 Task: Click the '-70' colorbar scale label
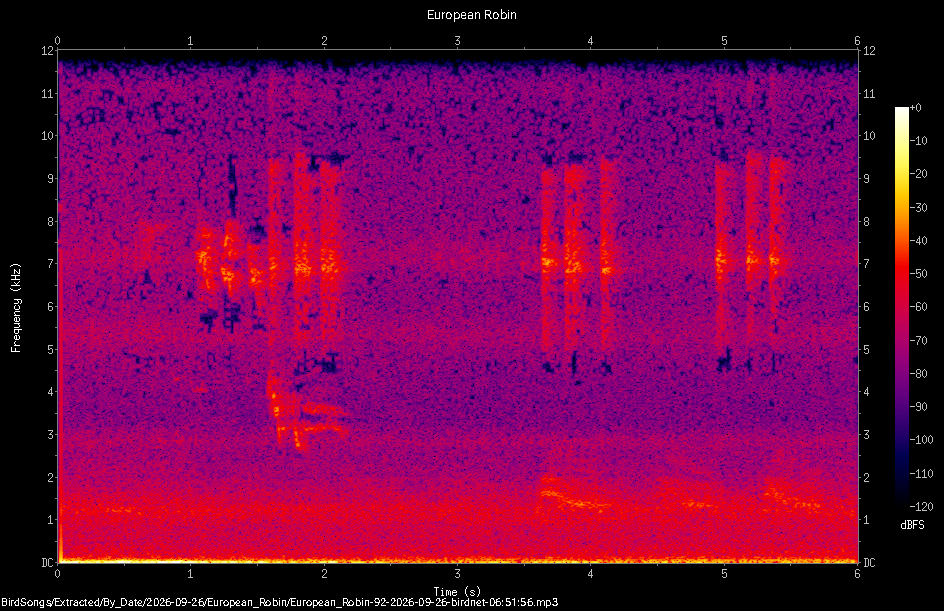919,341
